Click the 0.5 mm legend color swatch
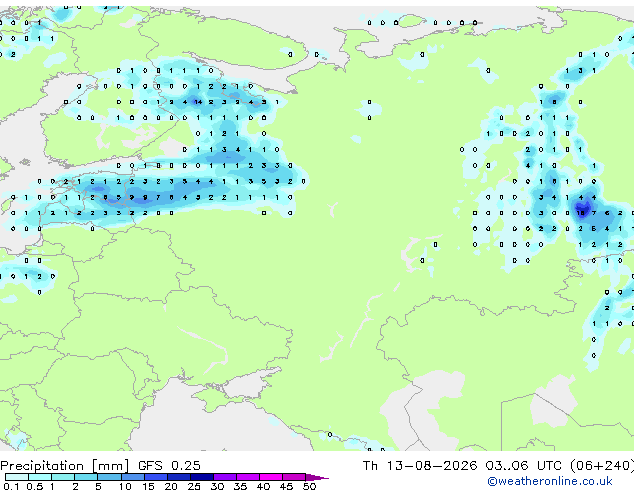 pyautogui.click(x=40, y=477)
